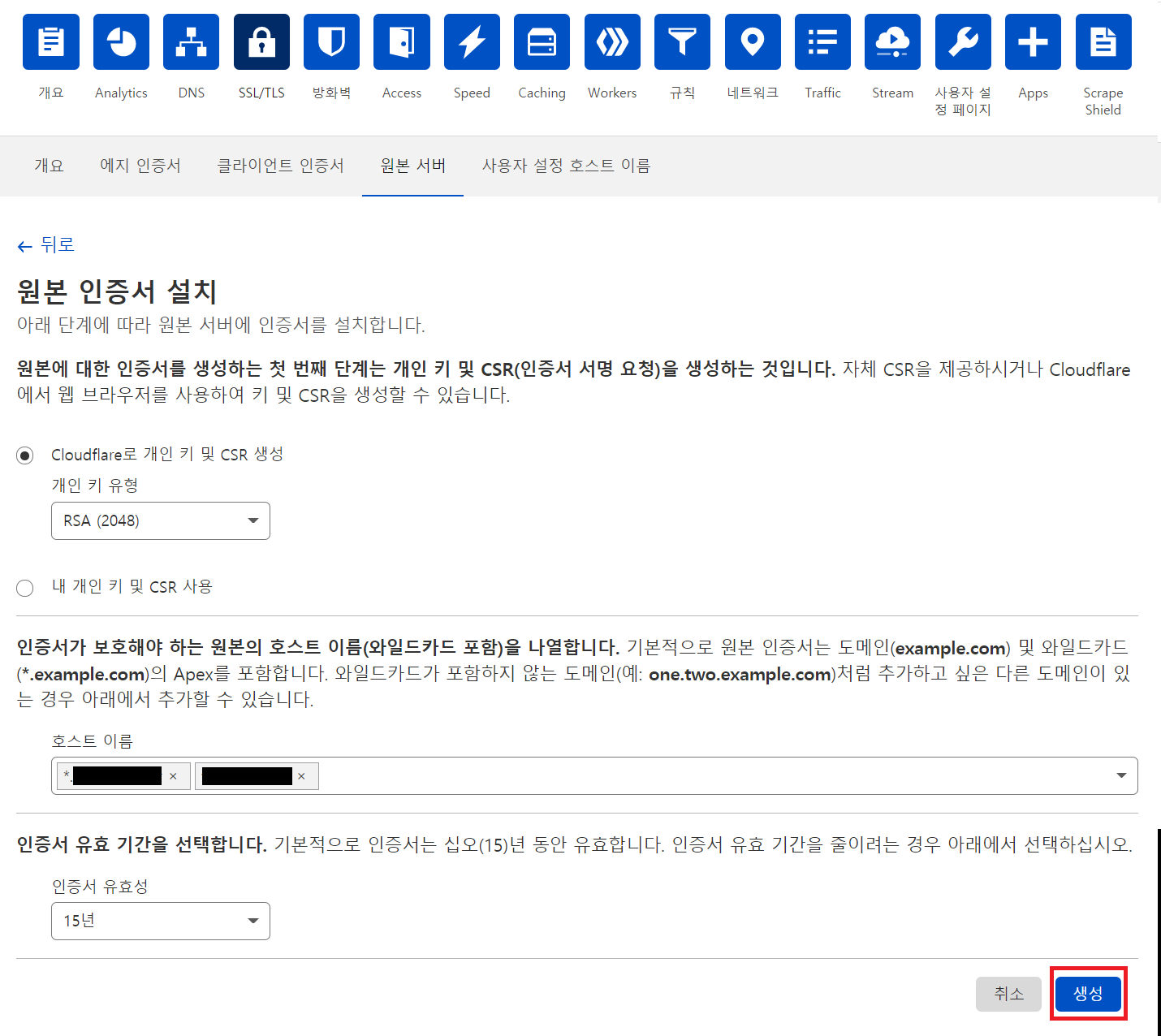
Task: Open the Stream cloud play icon
Action: click(x=892, y=41)
